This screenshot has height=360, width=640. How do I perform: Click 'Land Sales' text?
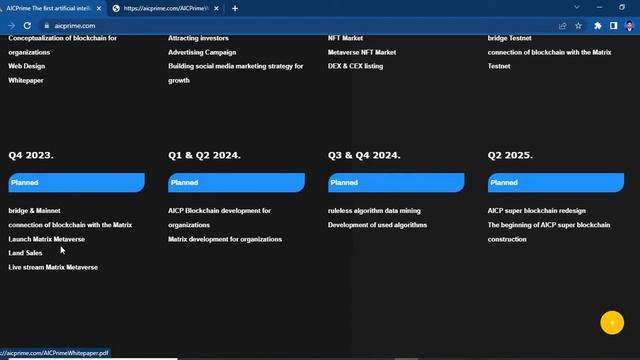(x=25, y=253)
